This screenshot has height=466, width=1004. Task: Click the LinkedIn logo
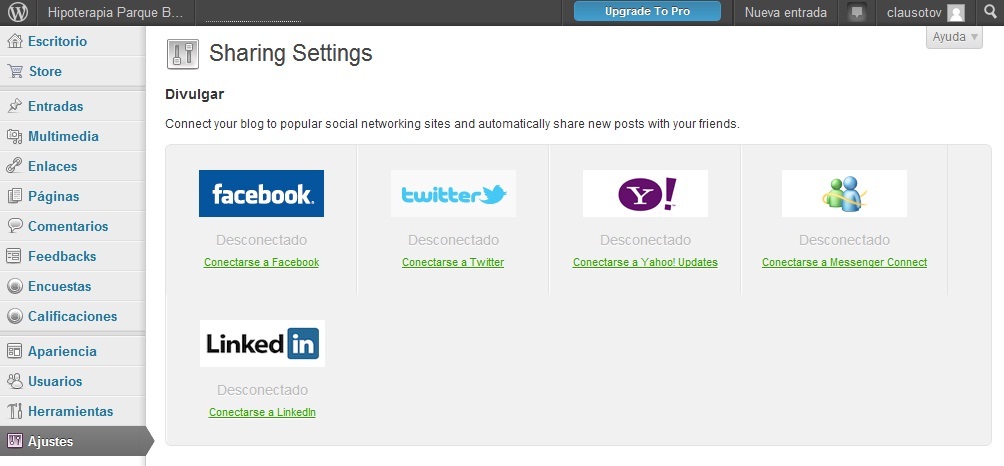click(262, 343)
